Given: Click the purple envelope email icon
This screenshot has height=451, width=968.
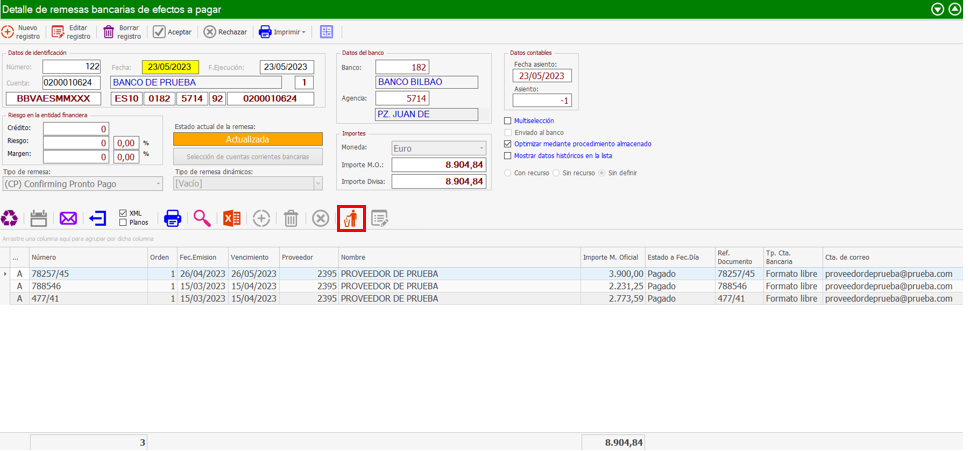Looking at the screenshot, I should click(68, 218).
